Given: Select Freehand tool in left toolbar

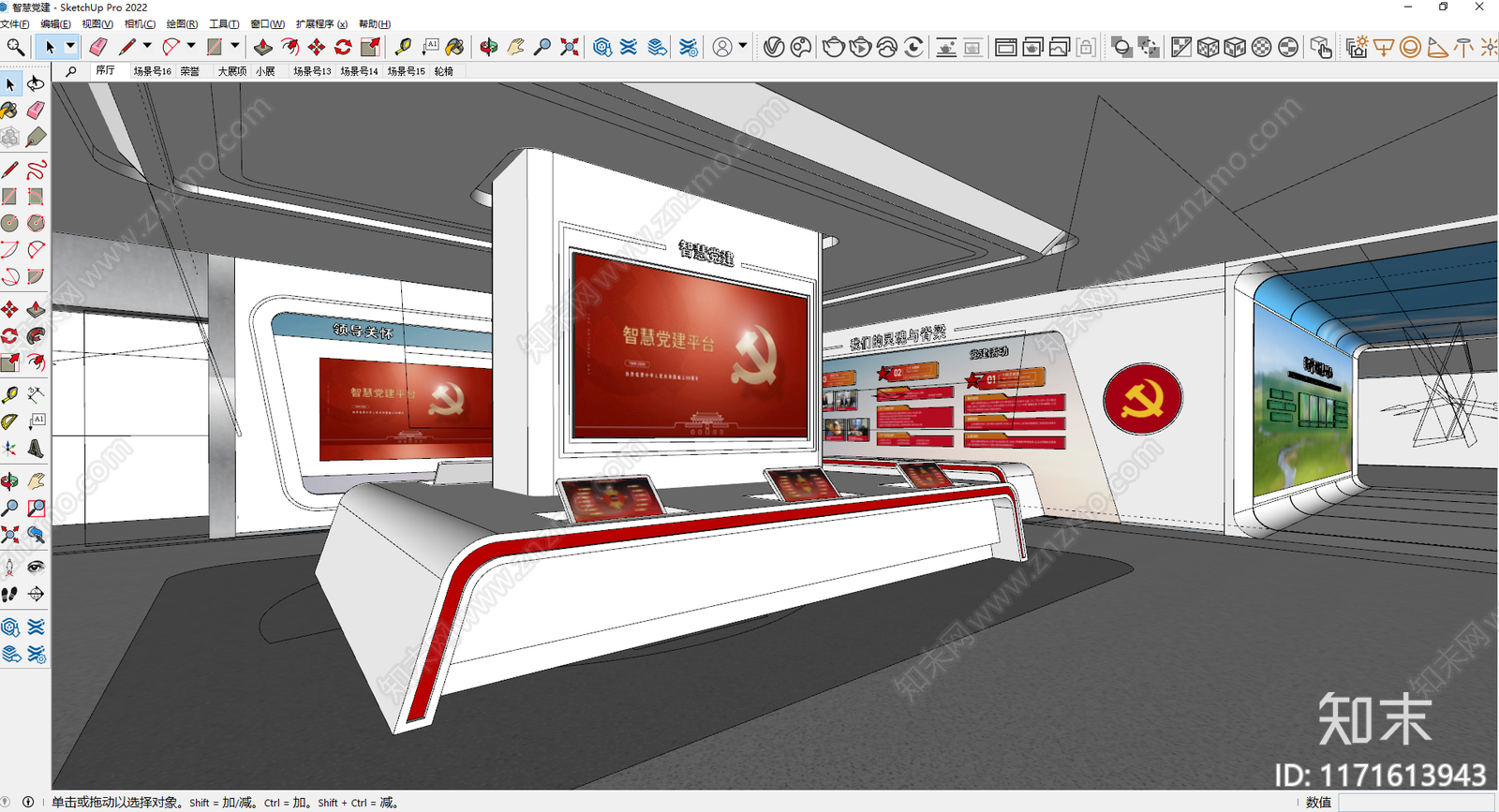Looking at the screenshot, I should 36,170.
